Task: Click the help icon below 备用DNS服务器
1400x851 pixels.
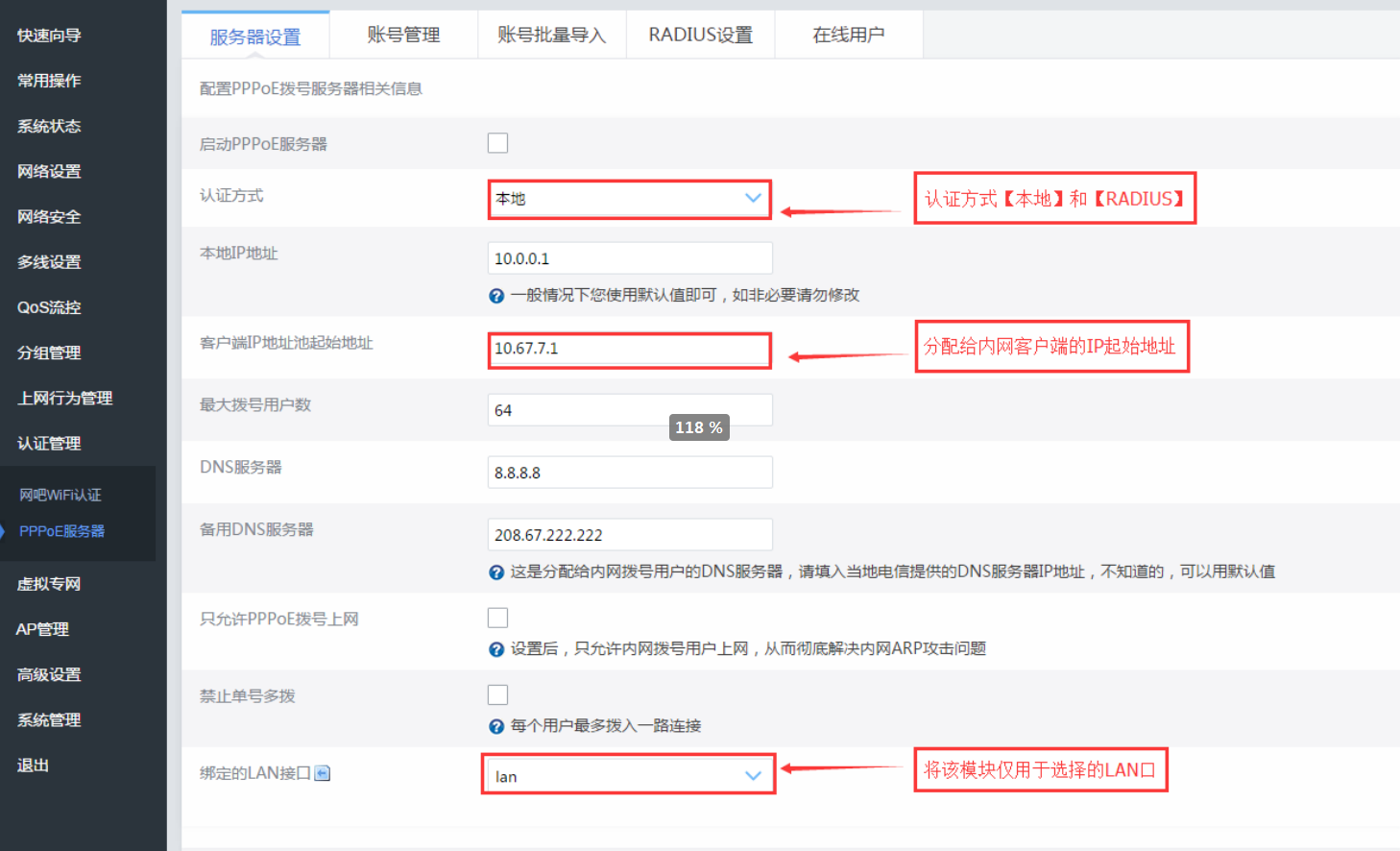Action: coord(496,571)
